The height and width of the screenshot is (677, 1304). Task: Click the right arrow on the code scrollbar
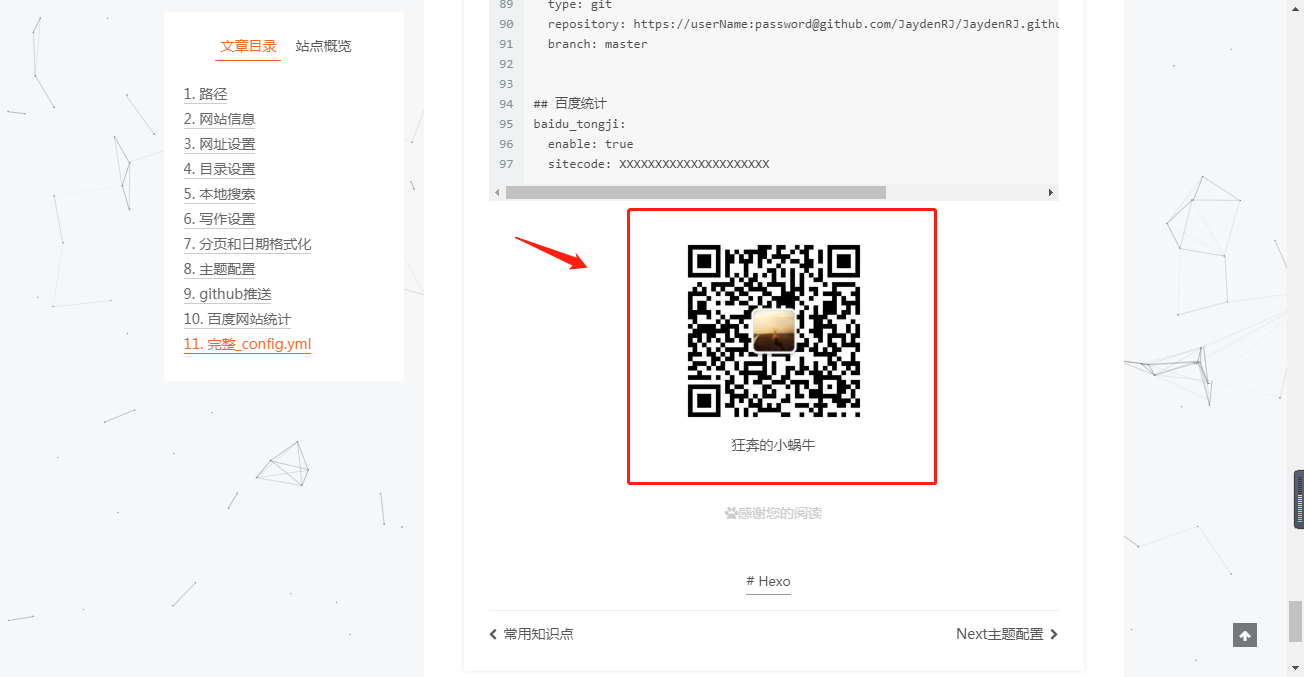point(1051,191)
